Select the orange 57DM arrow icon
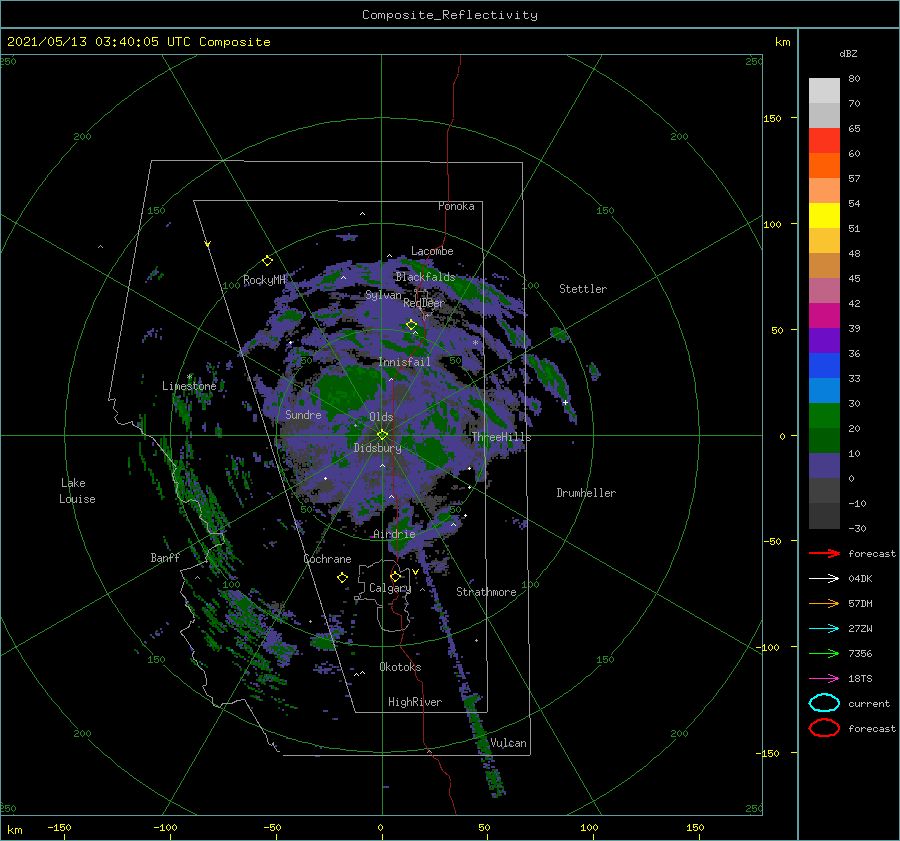 [824, 603]
